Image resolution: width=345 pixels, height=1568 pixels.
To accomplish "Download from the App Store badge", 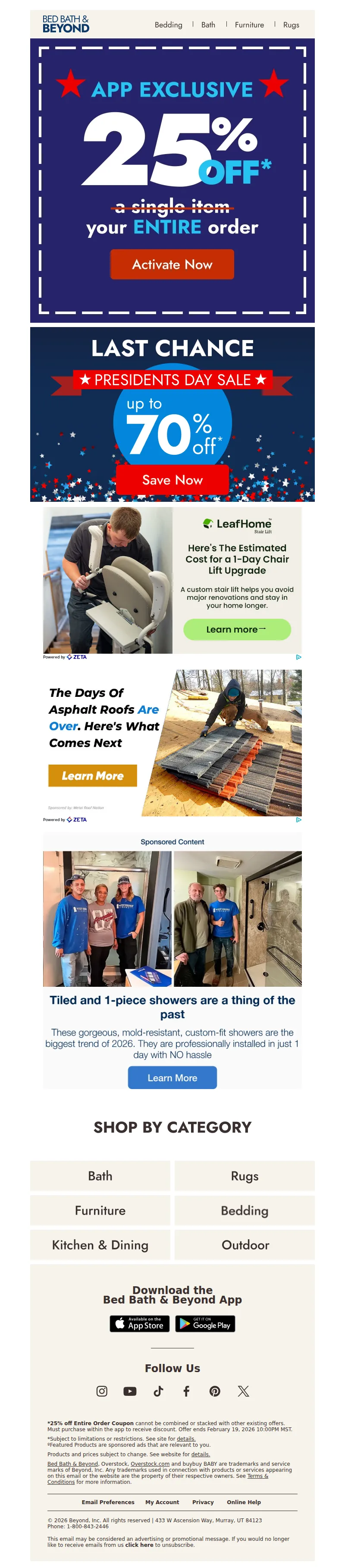I will pos(139,1323).
